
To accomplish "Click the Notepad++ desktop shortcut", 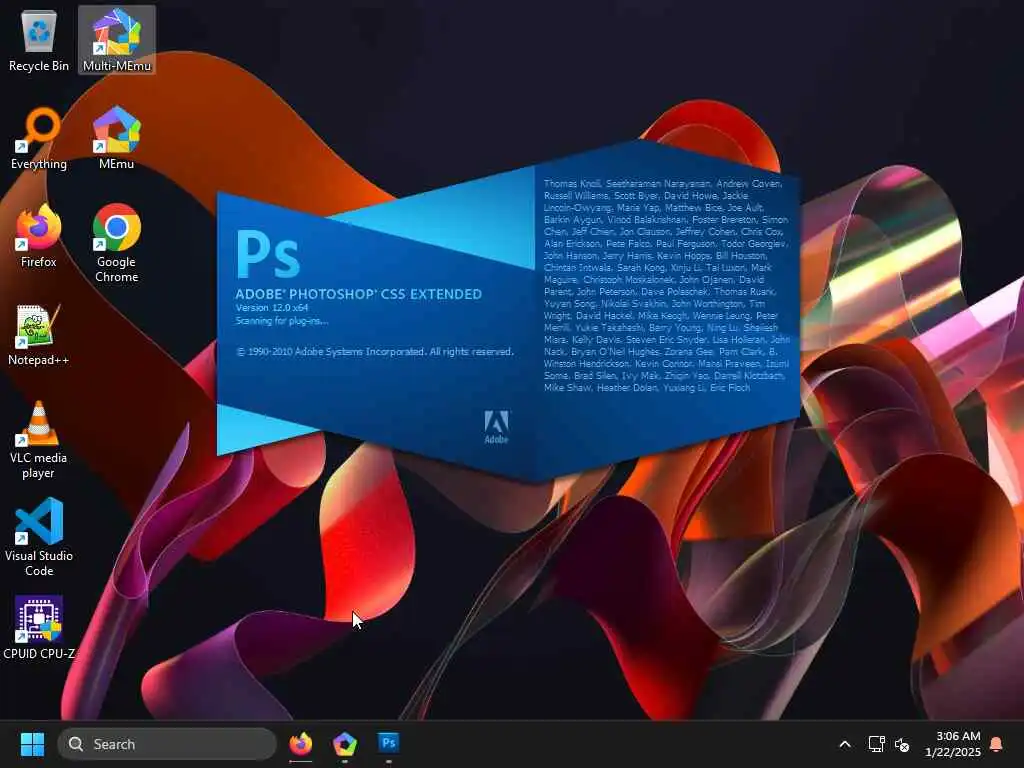I will (39, 334).
